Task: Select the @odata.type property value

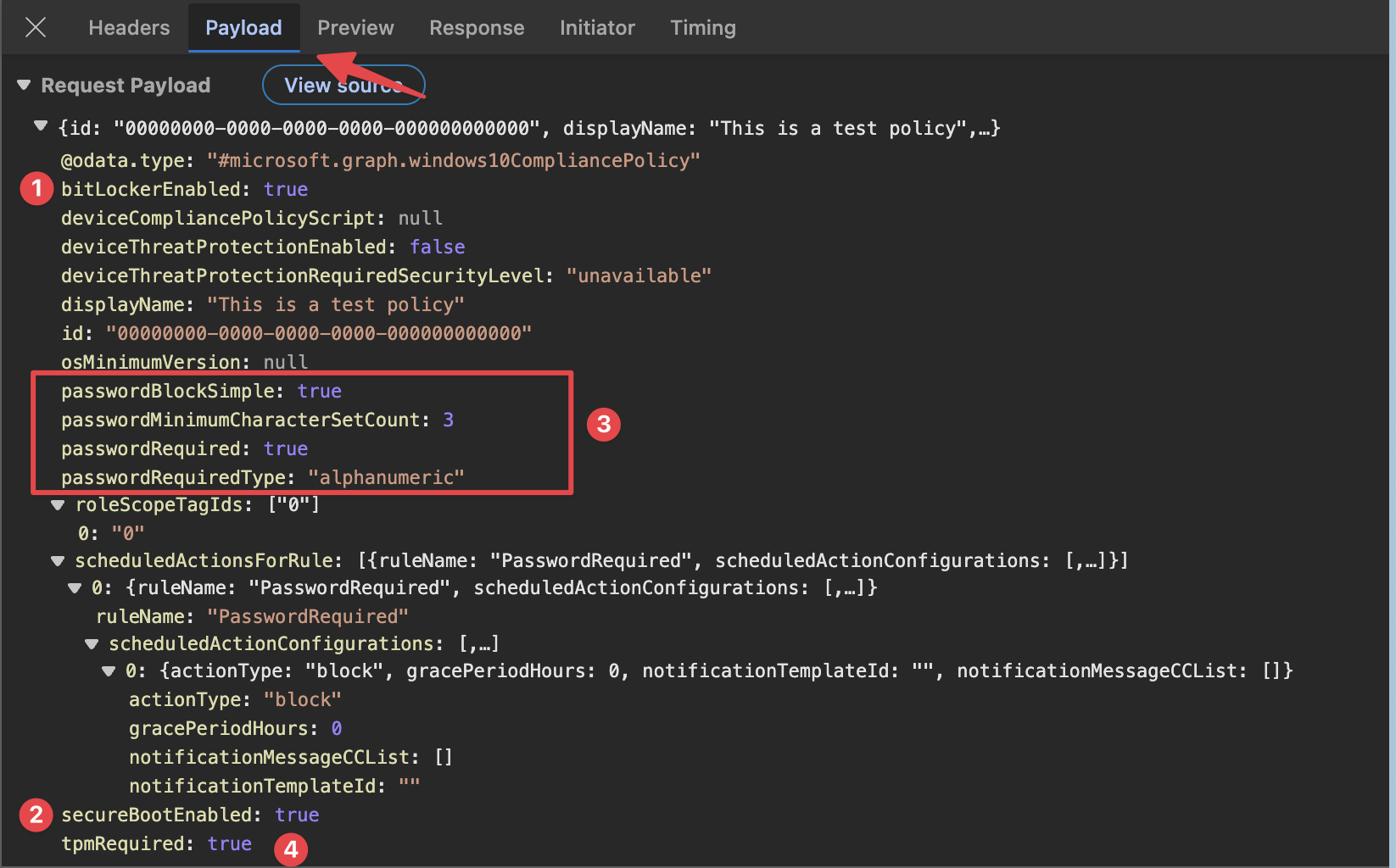Action: (x=453, y=161)
